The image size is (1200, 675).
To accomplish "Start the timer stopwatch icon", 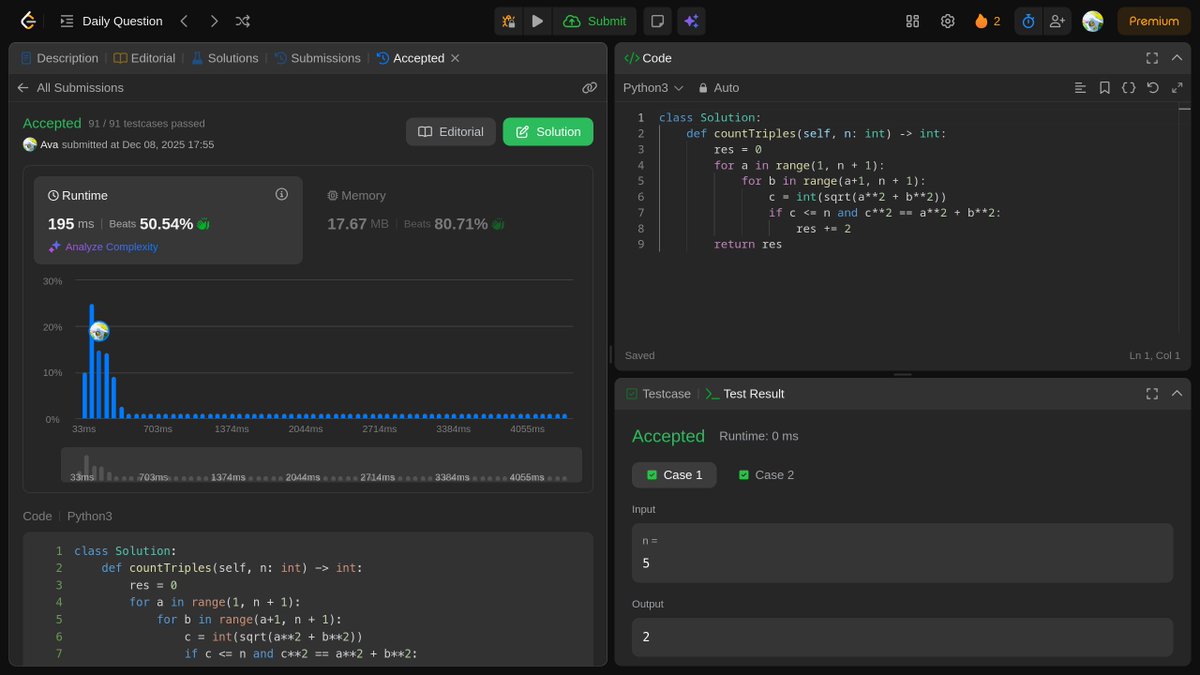I will [1028, 21].
